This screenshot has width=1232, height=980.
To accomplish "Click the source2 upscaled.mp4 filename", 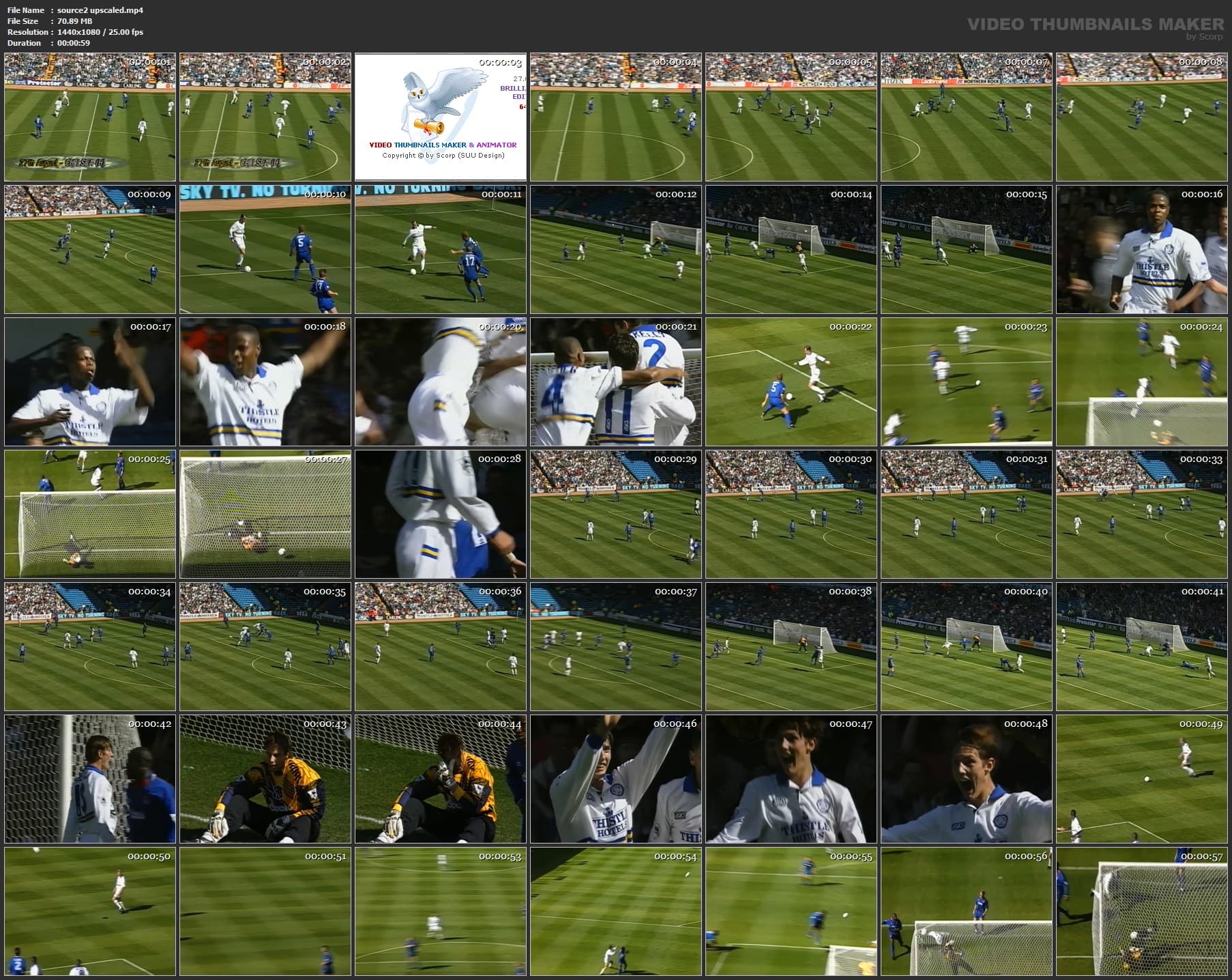I will coord(99,10).
